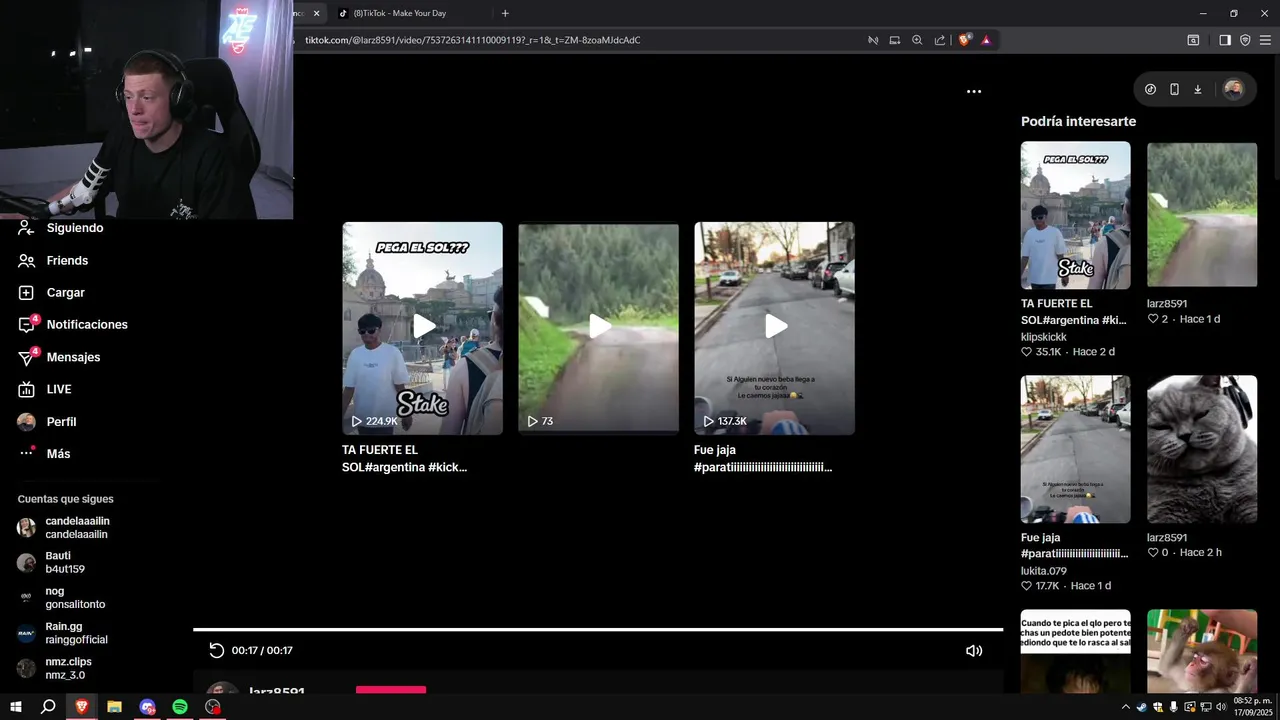Screen dimensions: 1280x720
Task: Open Rain.gg rainggofficial account
Action: (76, 632)
